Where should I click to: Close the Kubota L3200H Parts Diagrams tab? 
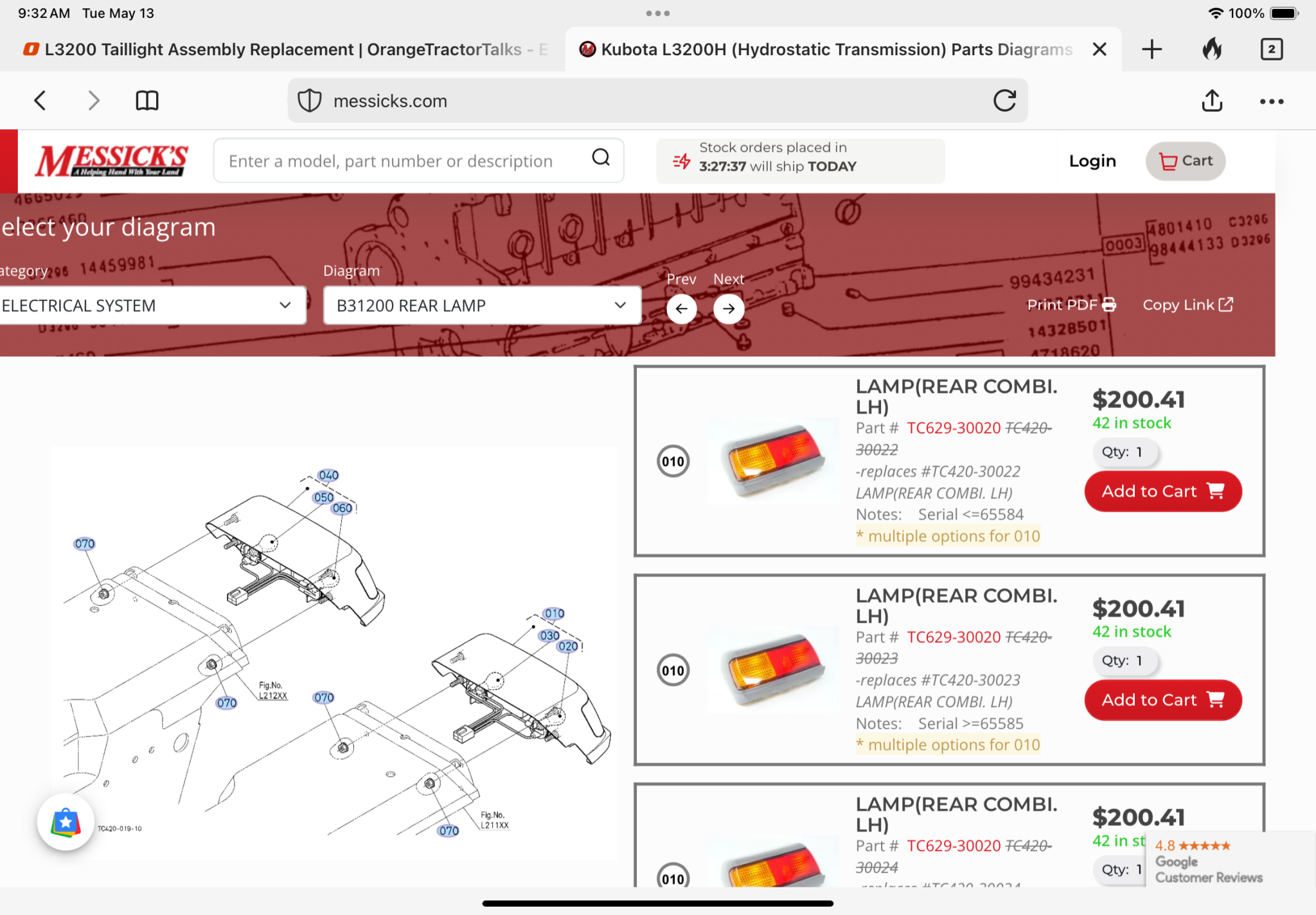click(x=1099, y=49)
